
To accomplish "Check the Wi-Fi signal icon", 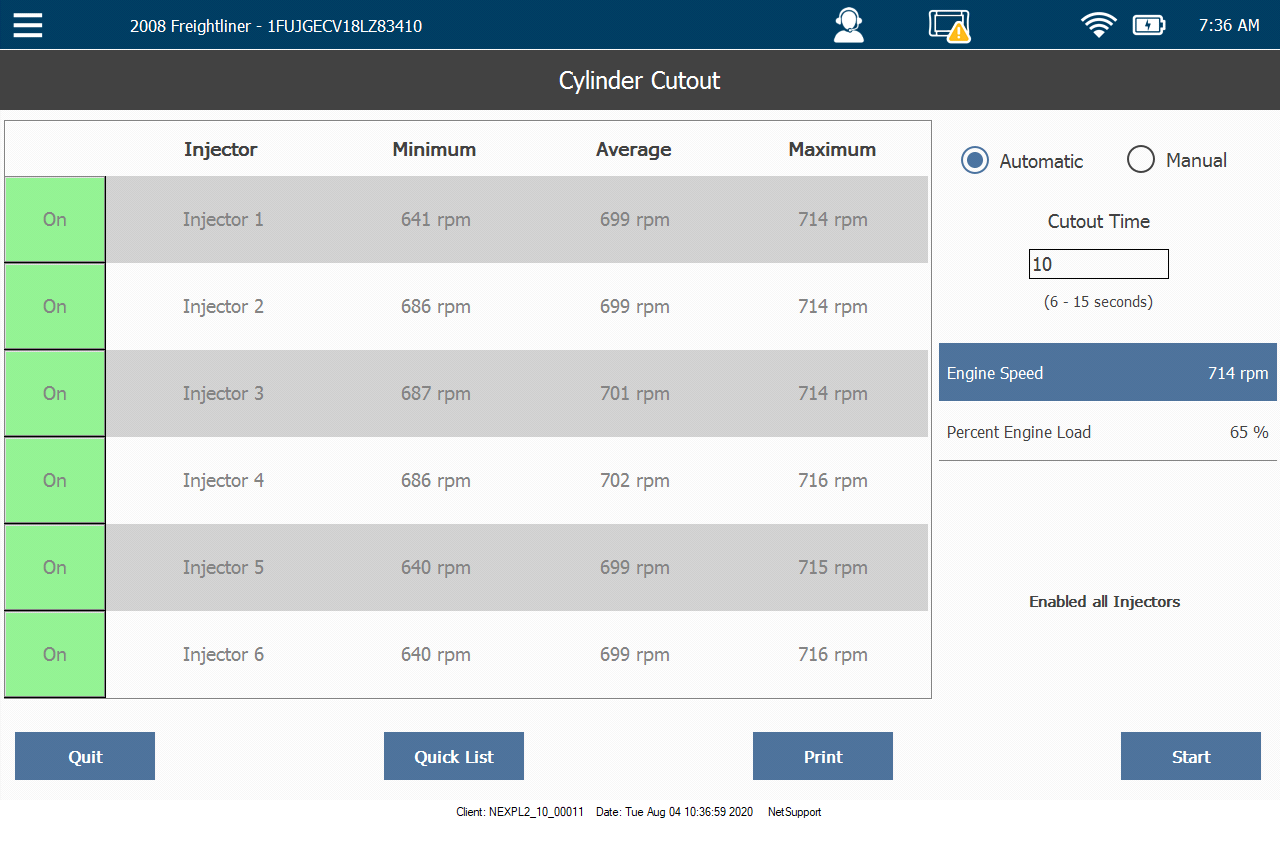I will point(1098,25).
